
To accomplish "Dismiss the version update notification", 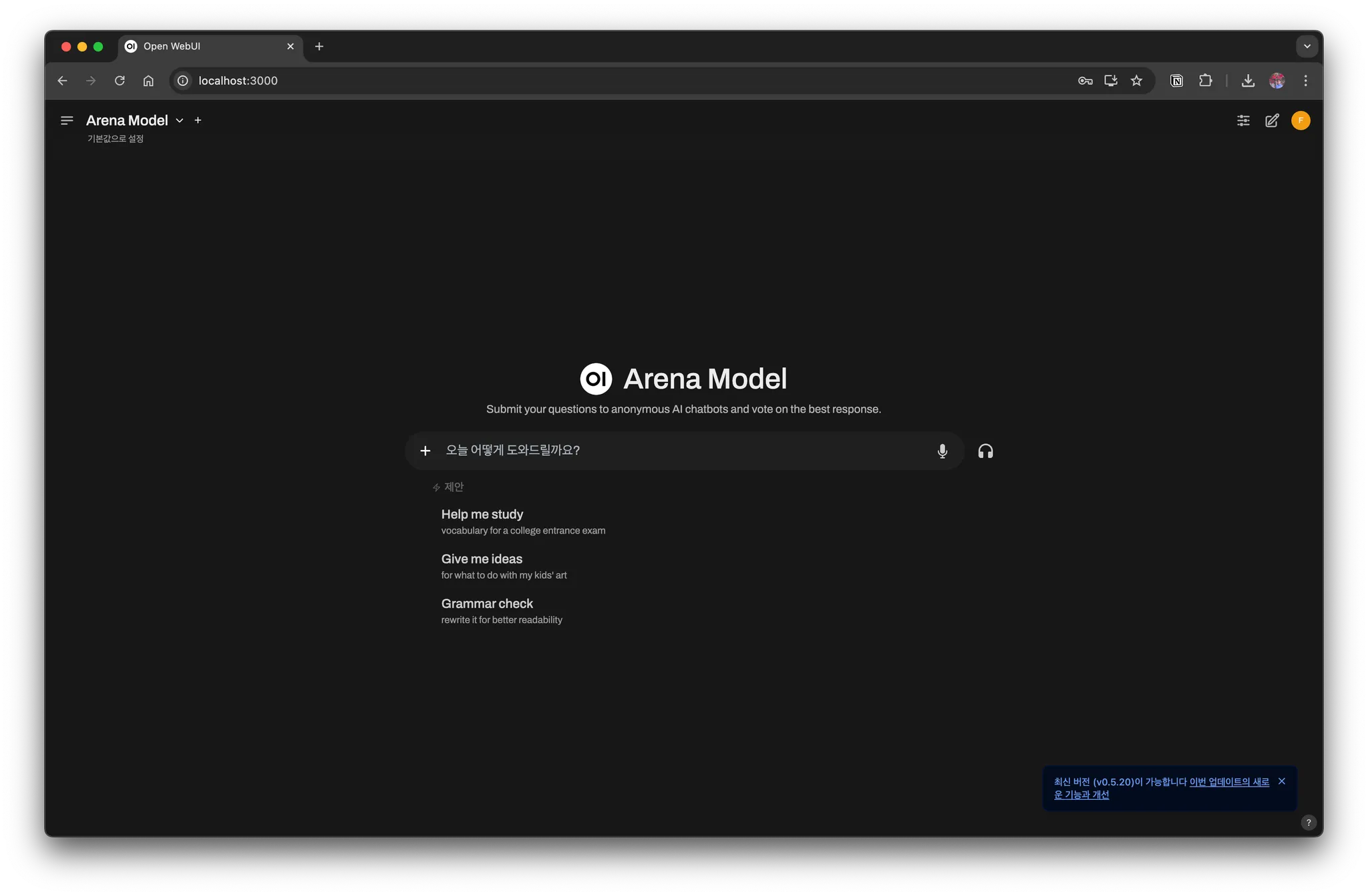I will 1282,781.
